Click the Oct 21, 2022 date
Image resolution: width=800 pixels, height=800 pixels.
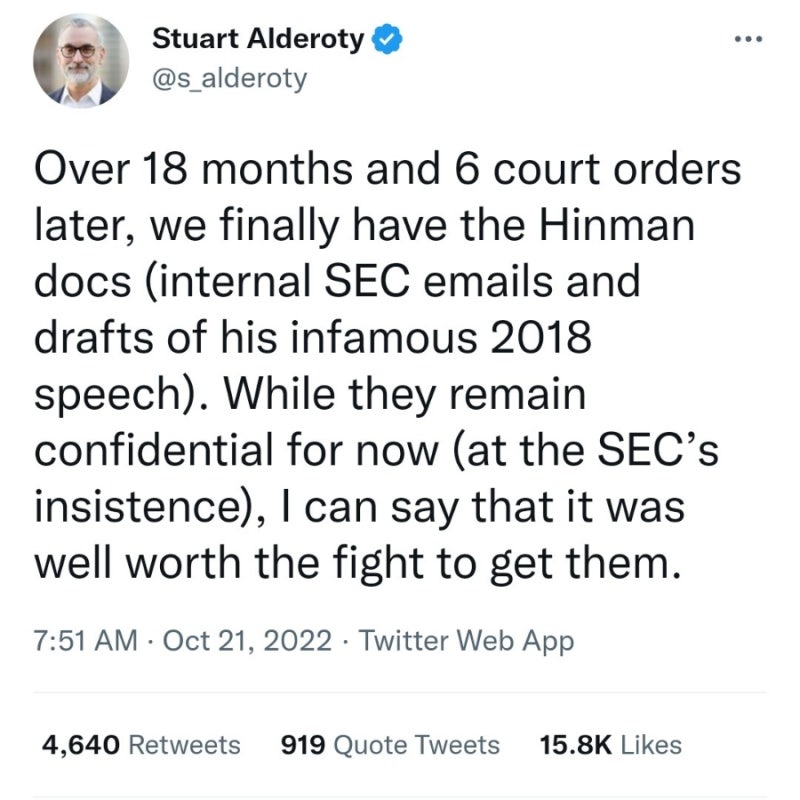(247, 640)
